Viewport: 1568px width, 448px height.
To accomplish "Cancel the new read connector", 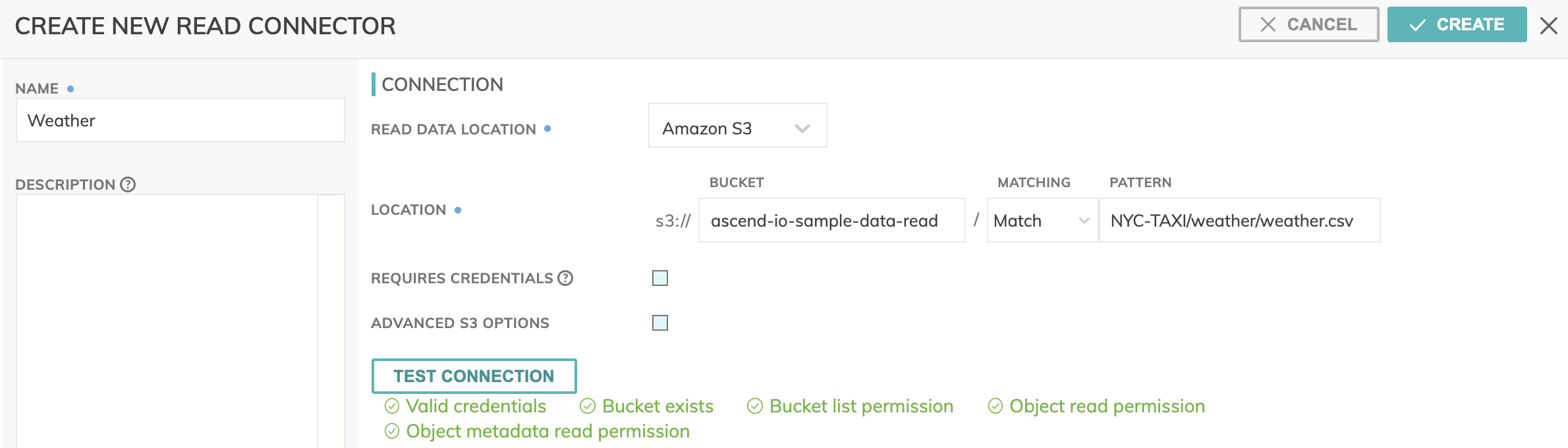I will point(1308,25).
